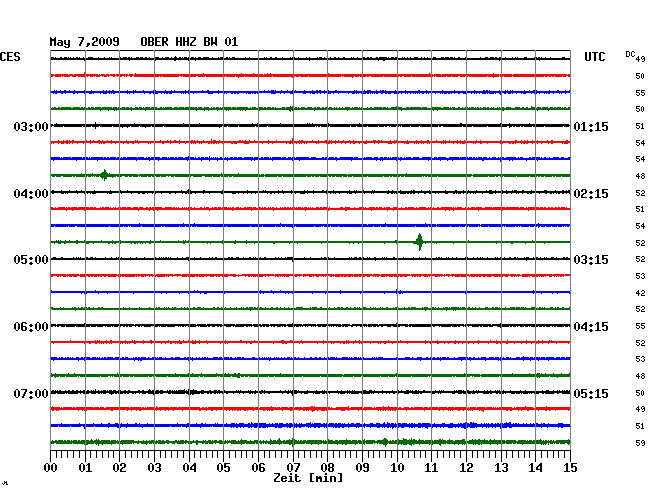The image size is (650, 494).
Task: Click the local time label "06:00"
Action: pyautogui.click(x=31, y=327)
